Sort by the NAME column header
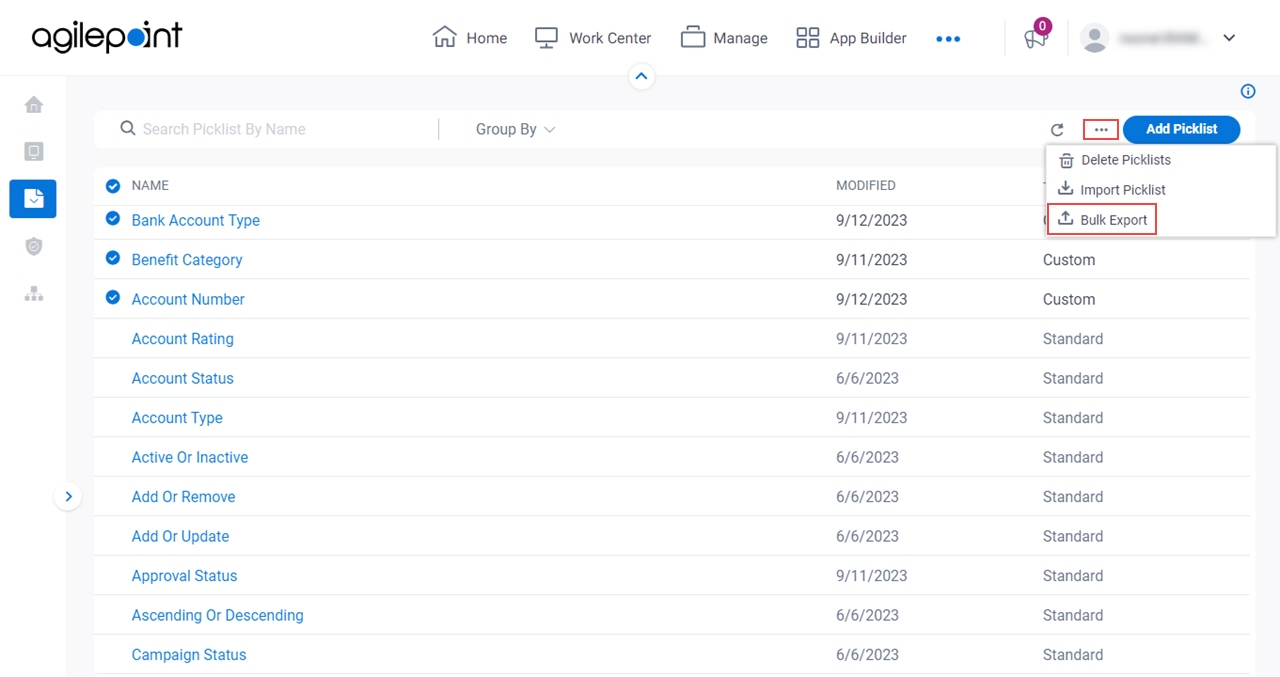1280x677 pixels. pyautogui.click(x=150, y=185)
